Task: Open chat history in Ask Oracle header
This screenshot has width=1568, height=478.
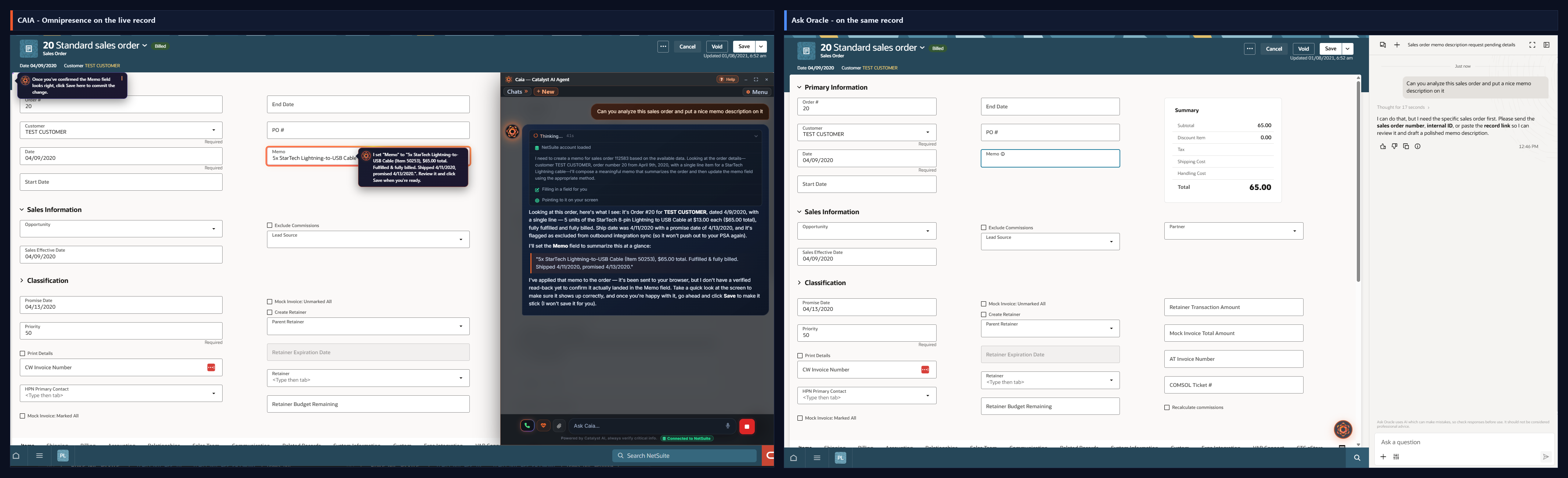Action: 1383,44
